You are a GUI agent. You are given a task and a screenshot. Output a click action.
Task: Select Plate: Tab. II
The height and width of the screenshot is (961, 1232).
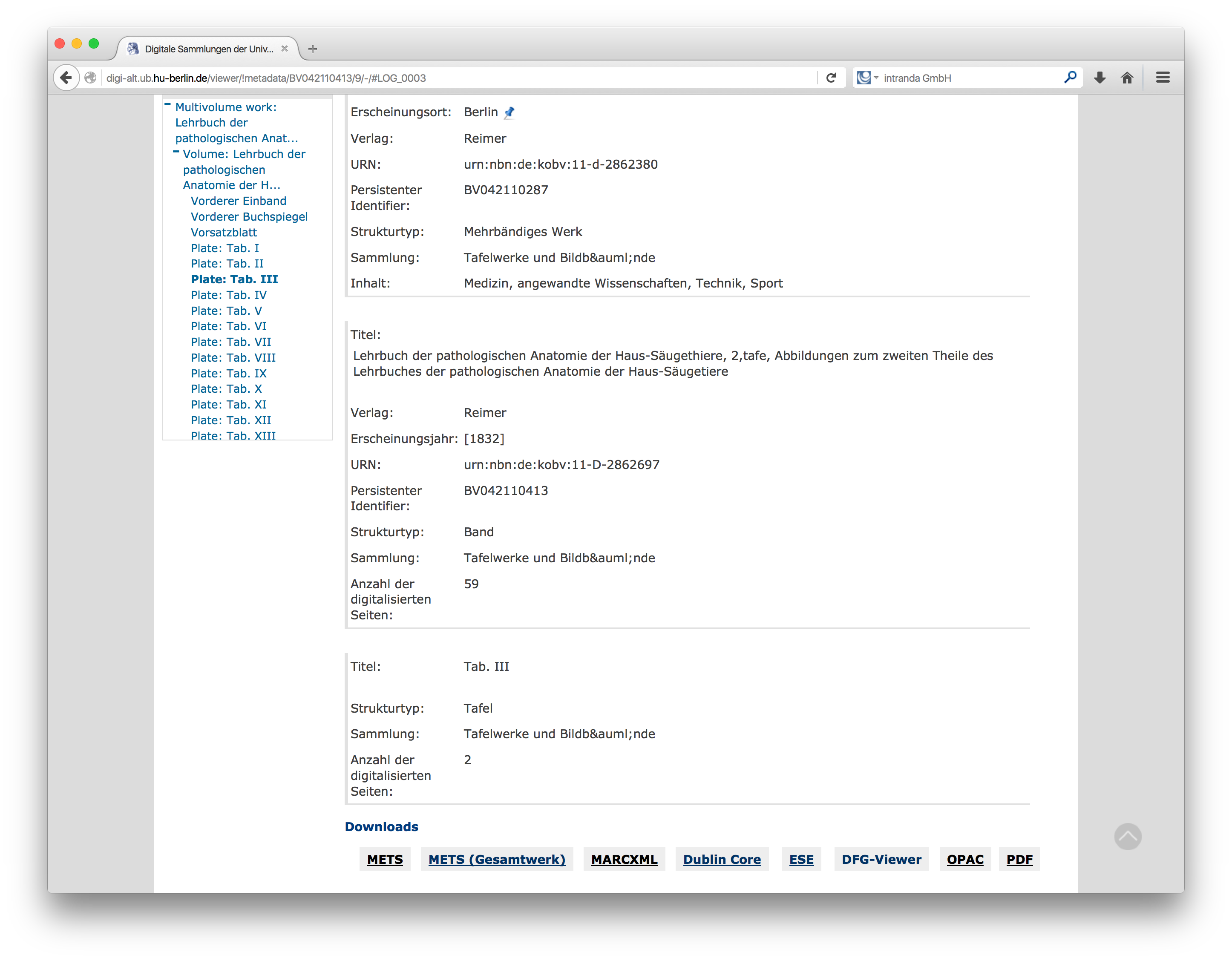pos(227,264)
